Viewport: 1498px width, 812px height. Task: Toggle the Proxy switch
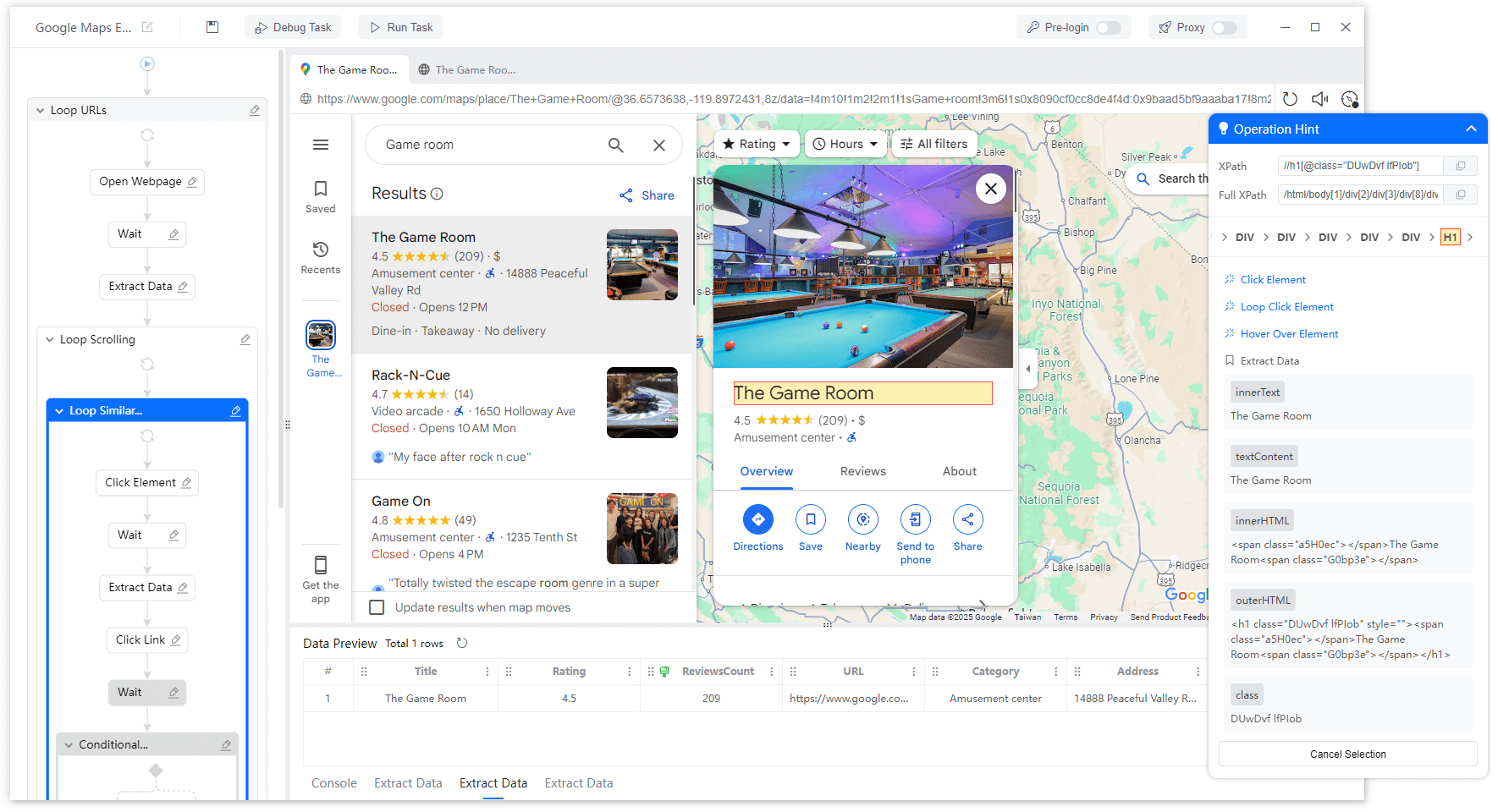tap(1224, 28)
